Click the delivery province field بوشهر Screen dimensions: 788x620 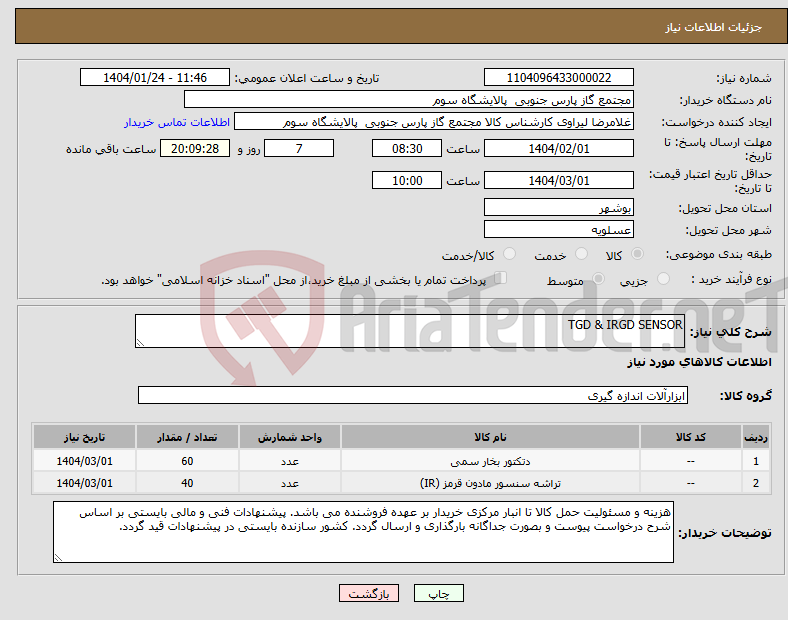(558, 207)
